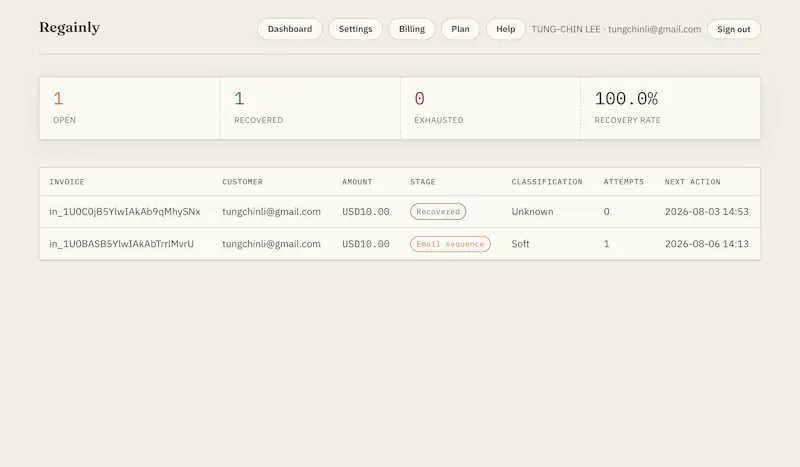Click the user email tungchinli@gmail.com in header
This screenshot has height=467, width=800.
pyautogui.click(x=655, y=29)
